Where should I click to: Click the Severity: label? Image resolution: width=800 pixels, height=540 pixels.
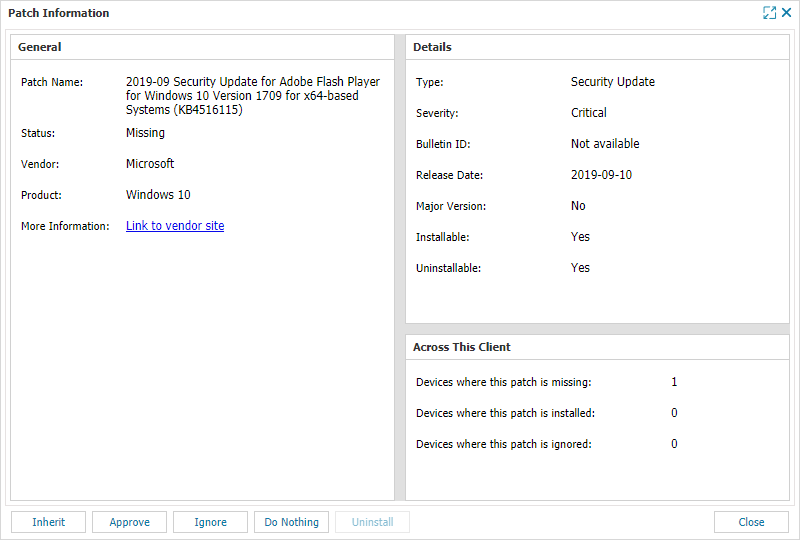(437, 113)
